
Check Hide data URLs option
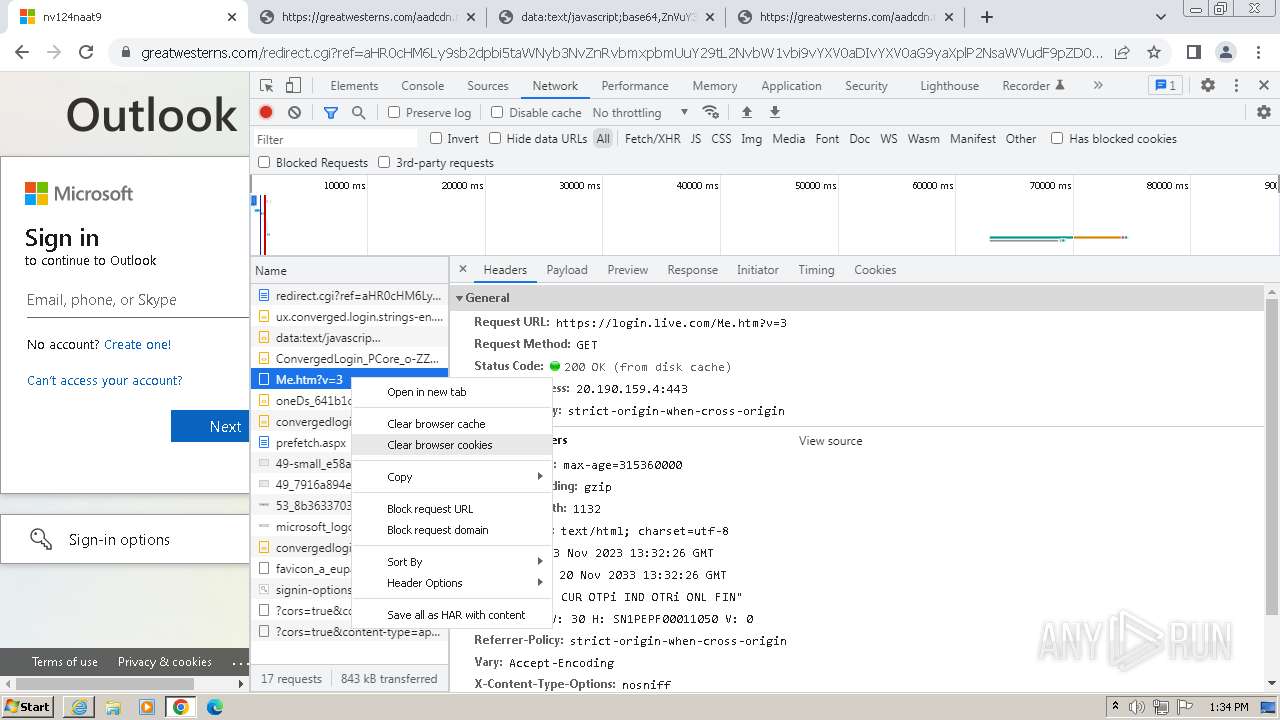click(x=495, y=139)
